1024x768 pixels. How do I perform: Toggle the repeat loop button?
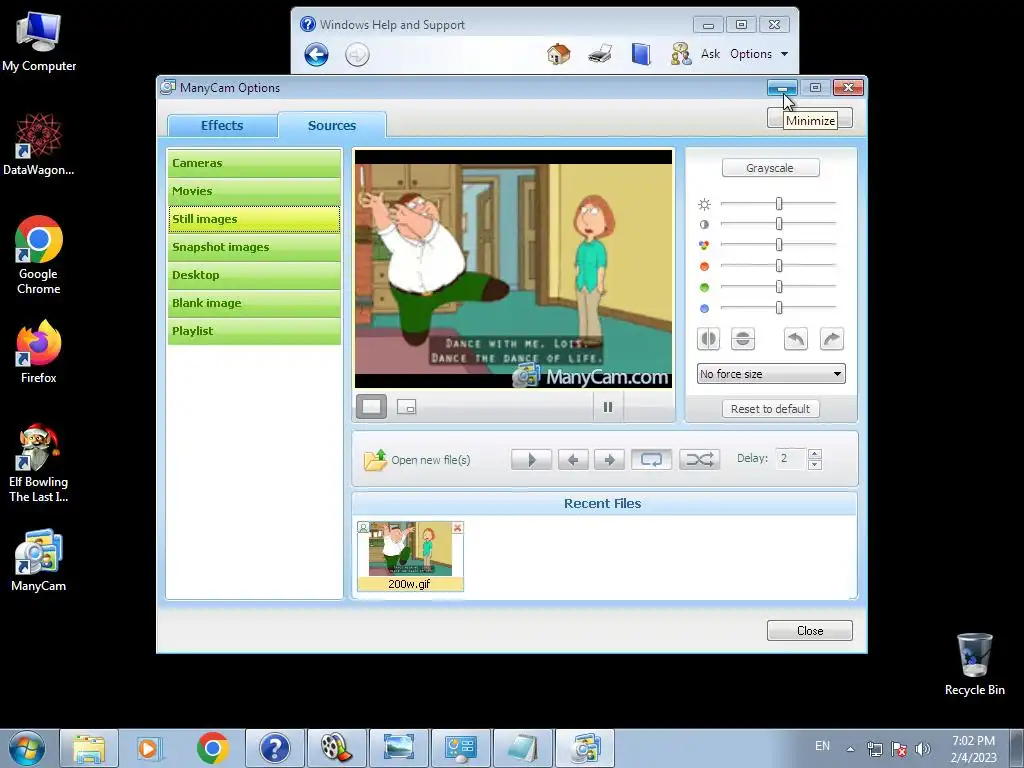(x=651, y=460)
